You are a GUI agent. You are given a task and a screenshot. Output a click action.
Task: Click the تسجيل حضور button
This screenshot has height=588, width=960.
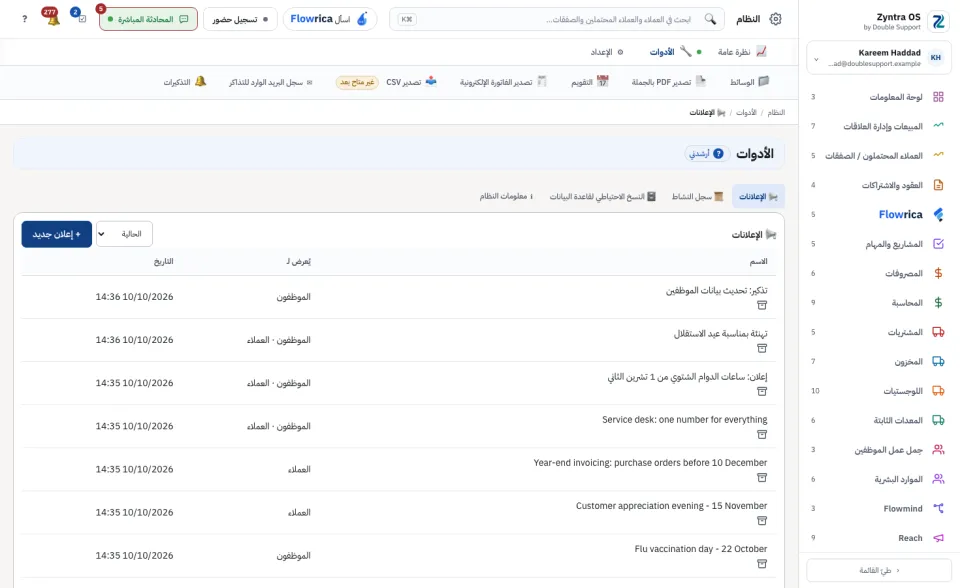(240, 19)
